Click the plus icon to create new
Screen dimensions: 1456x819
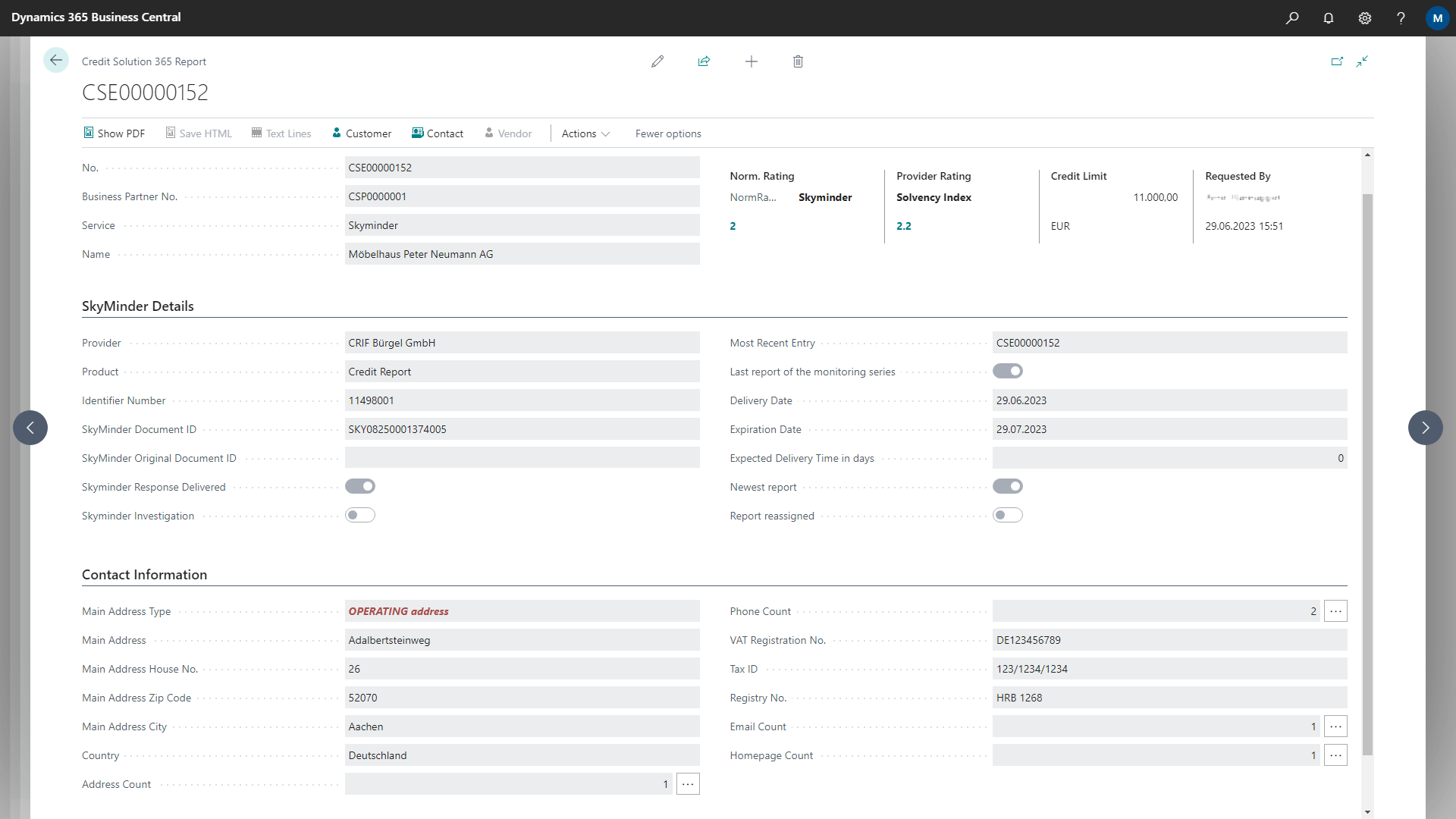click(x=751, y=61)
